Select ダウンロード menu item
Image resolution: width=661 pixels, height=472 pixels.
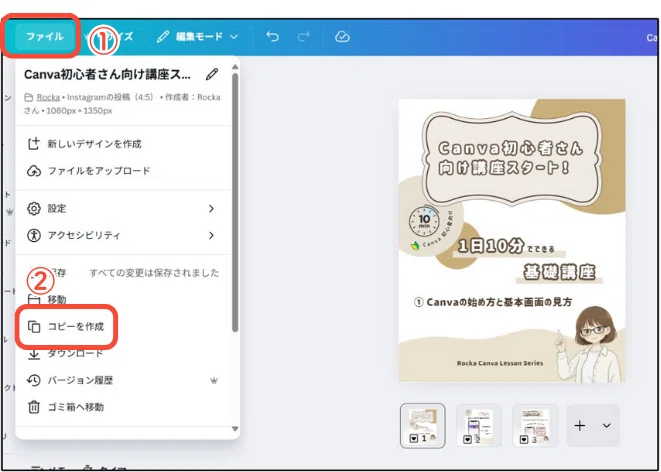coord(122,354)
